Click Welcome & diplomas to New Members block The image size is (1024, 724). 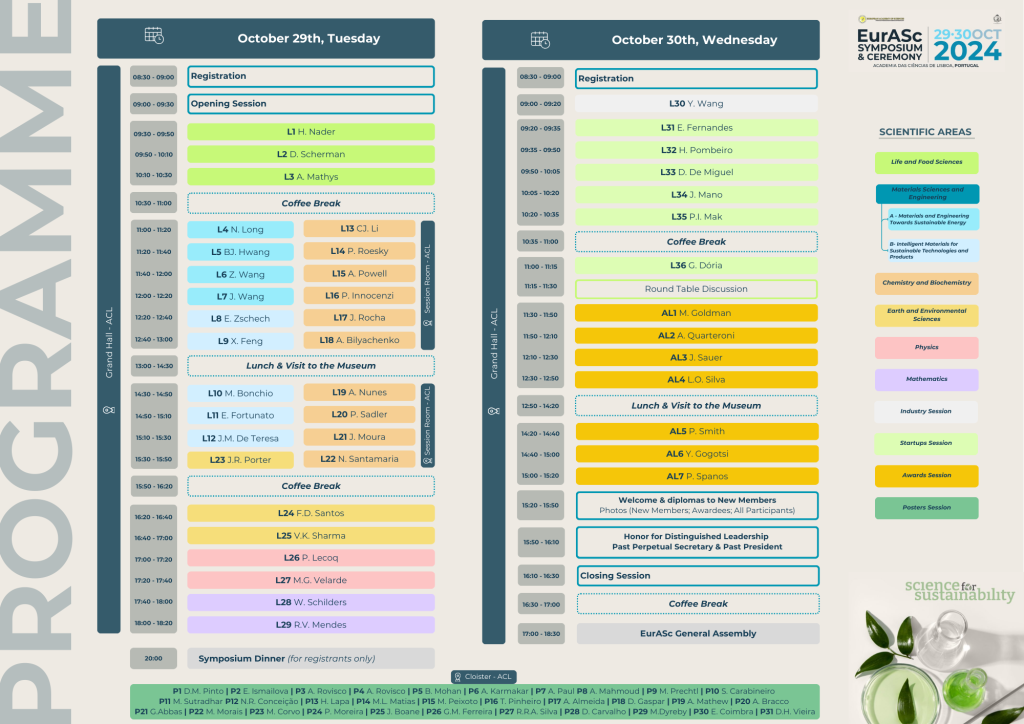point(697,505)
